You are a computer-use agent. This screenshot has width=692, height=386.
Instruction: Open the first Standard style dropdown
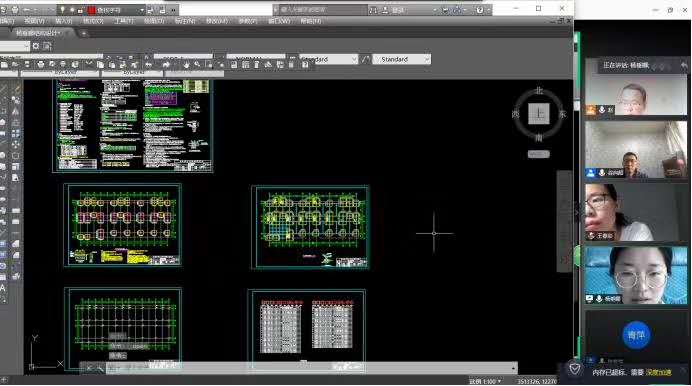[328, 59]
